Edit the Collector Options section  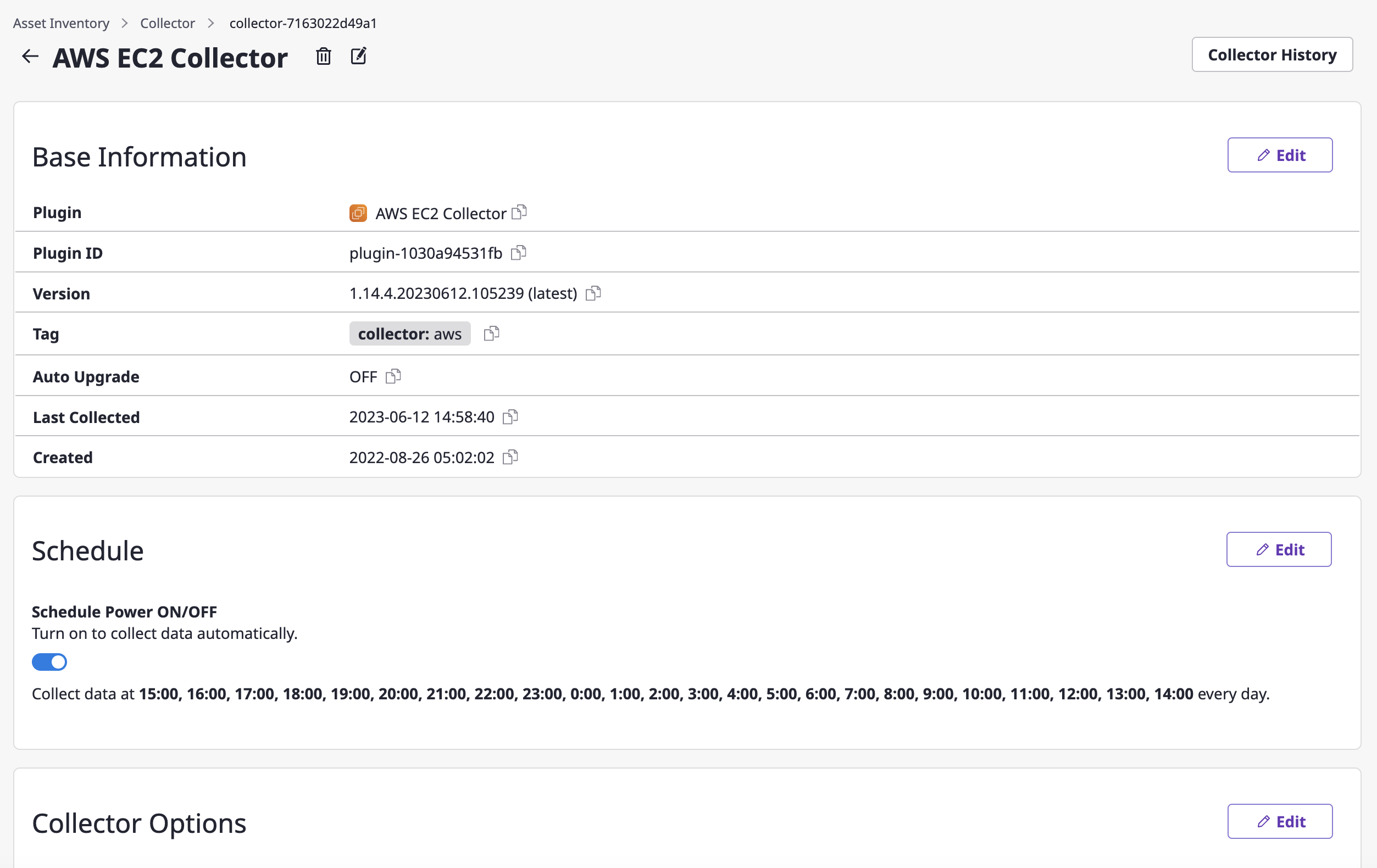(x=1279, y=821)
